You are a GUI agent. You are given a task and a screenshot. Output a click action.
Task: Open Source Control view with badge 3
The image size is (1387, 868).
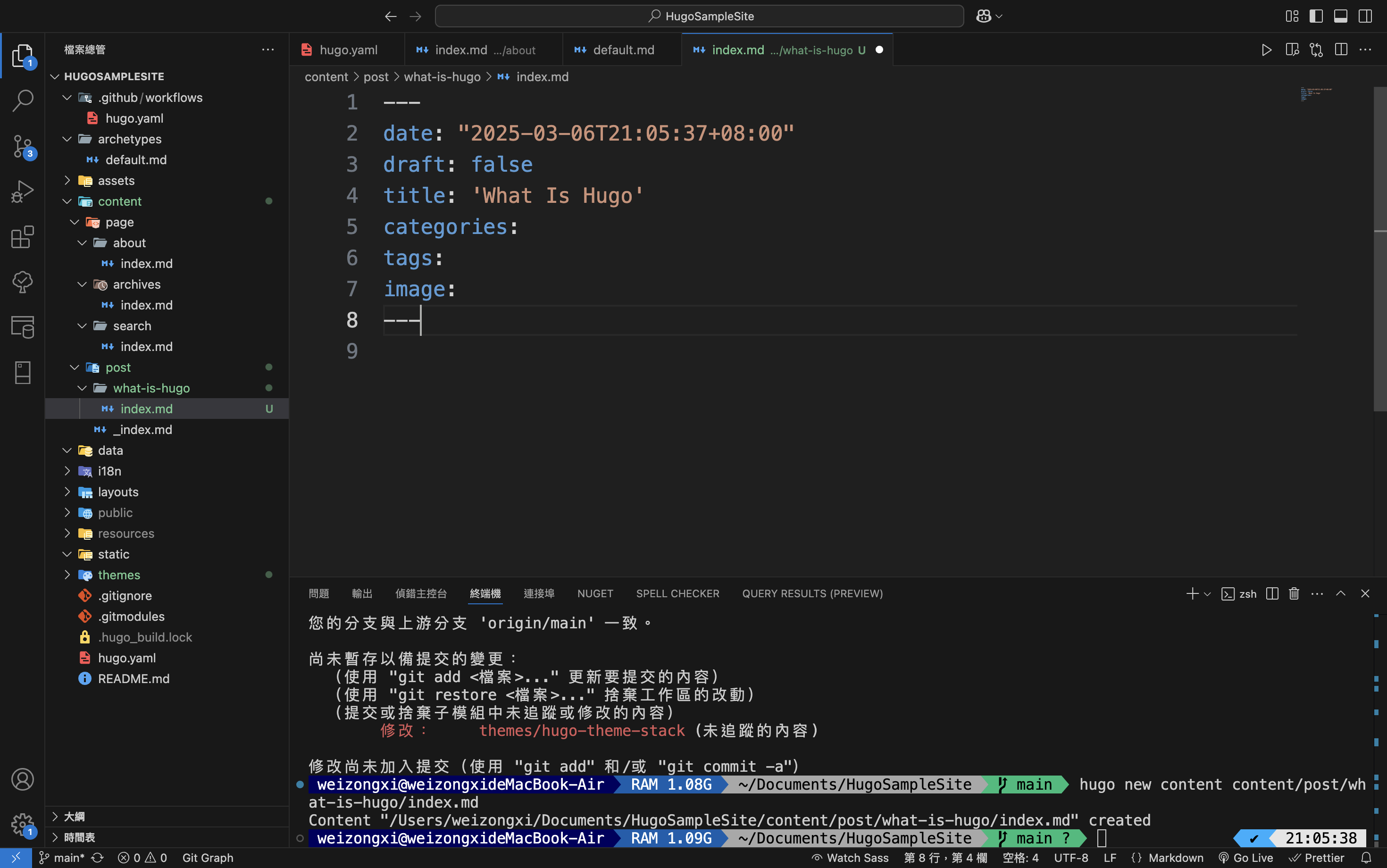[x=22, y=147]
